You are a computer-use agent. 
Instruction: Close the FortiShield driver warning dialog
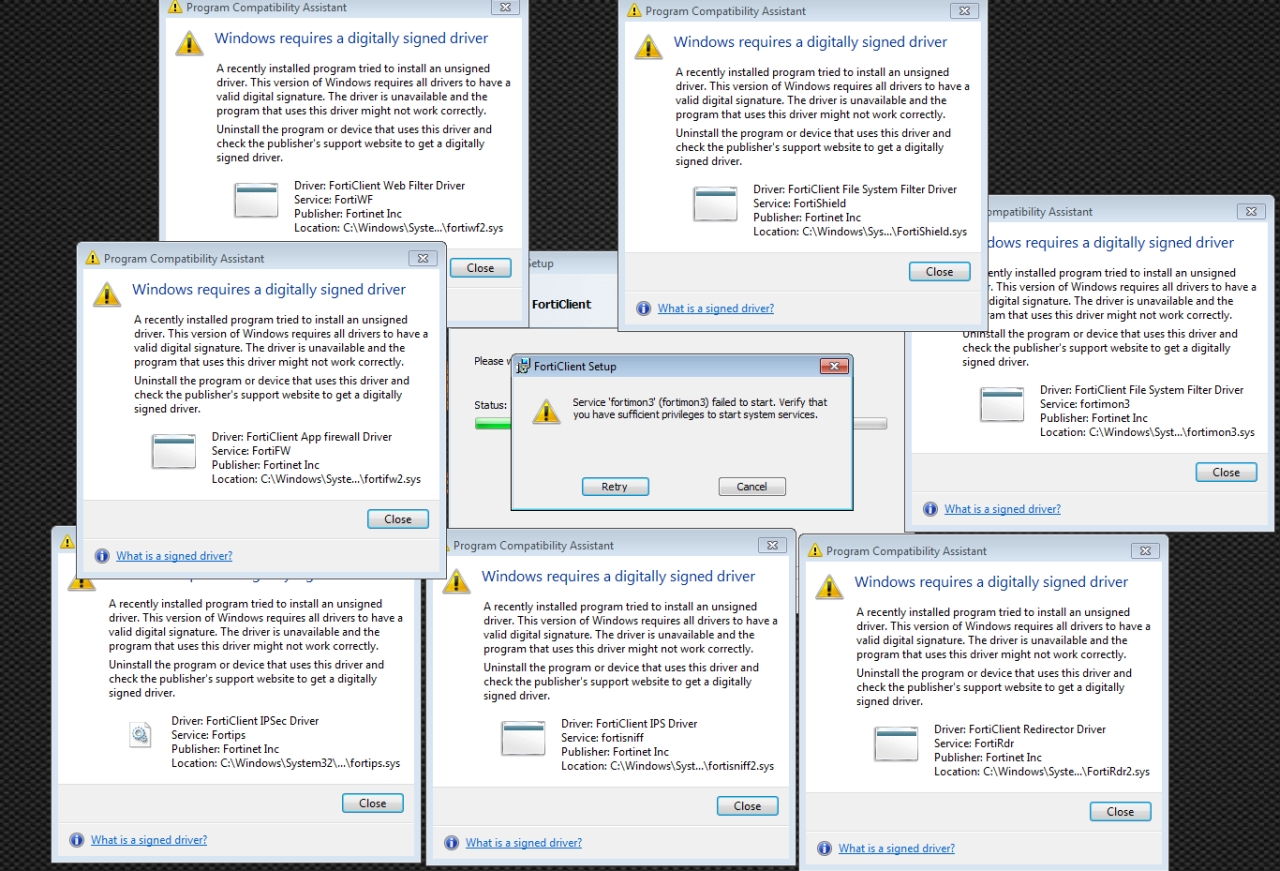tap(940, 272)
